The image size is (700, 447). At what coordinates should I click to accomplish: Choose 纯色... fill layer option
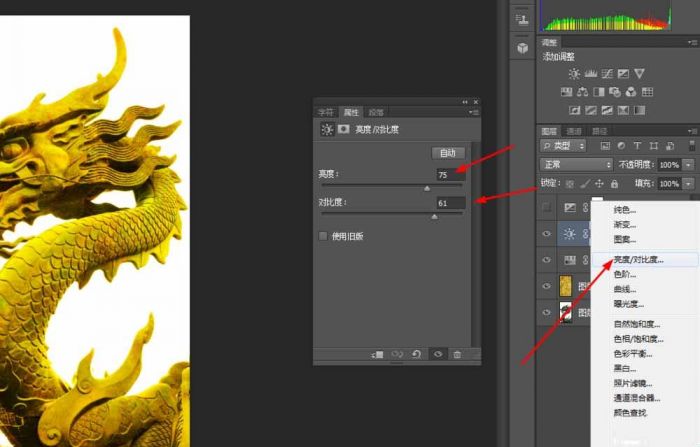coord(625,209)
